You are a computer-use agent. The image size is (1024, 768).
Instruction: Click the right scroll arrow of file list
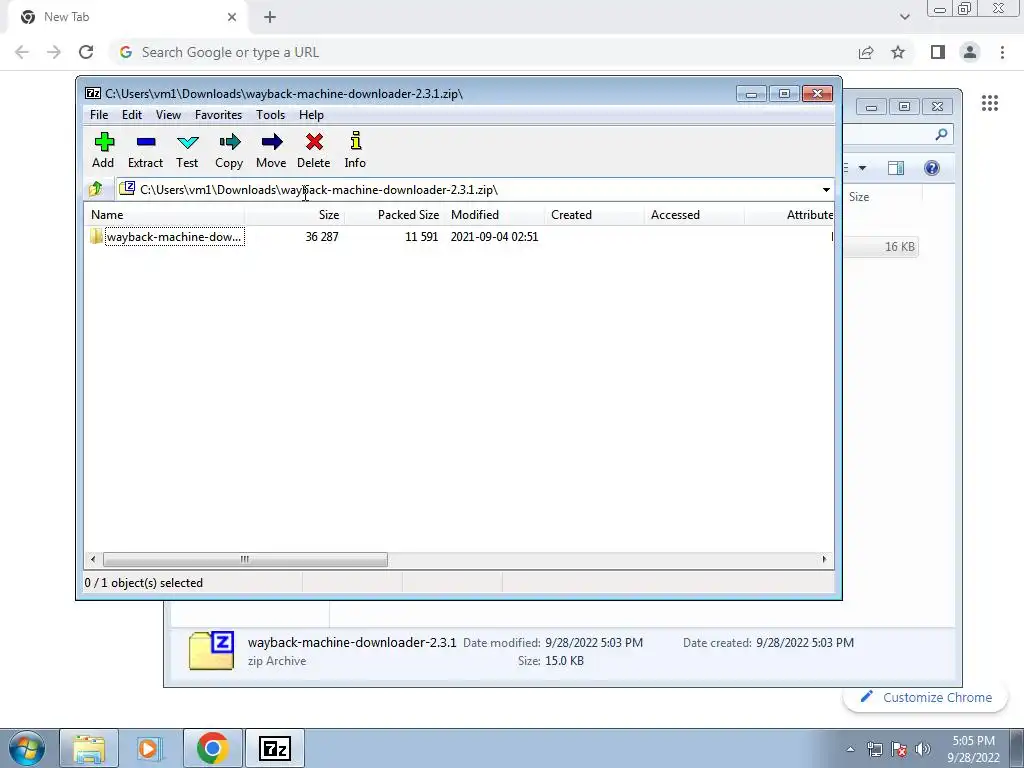pos(824,560)
